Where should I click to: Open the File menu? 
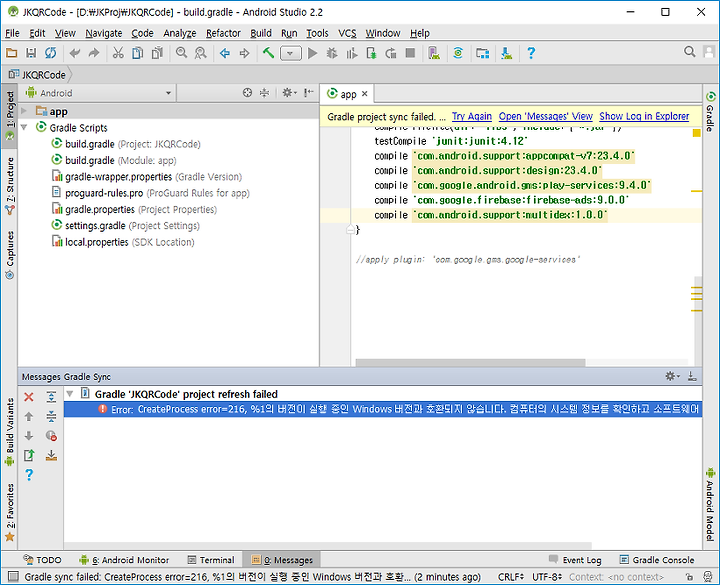[x=12, y=33]
